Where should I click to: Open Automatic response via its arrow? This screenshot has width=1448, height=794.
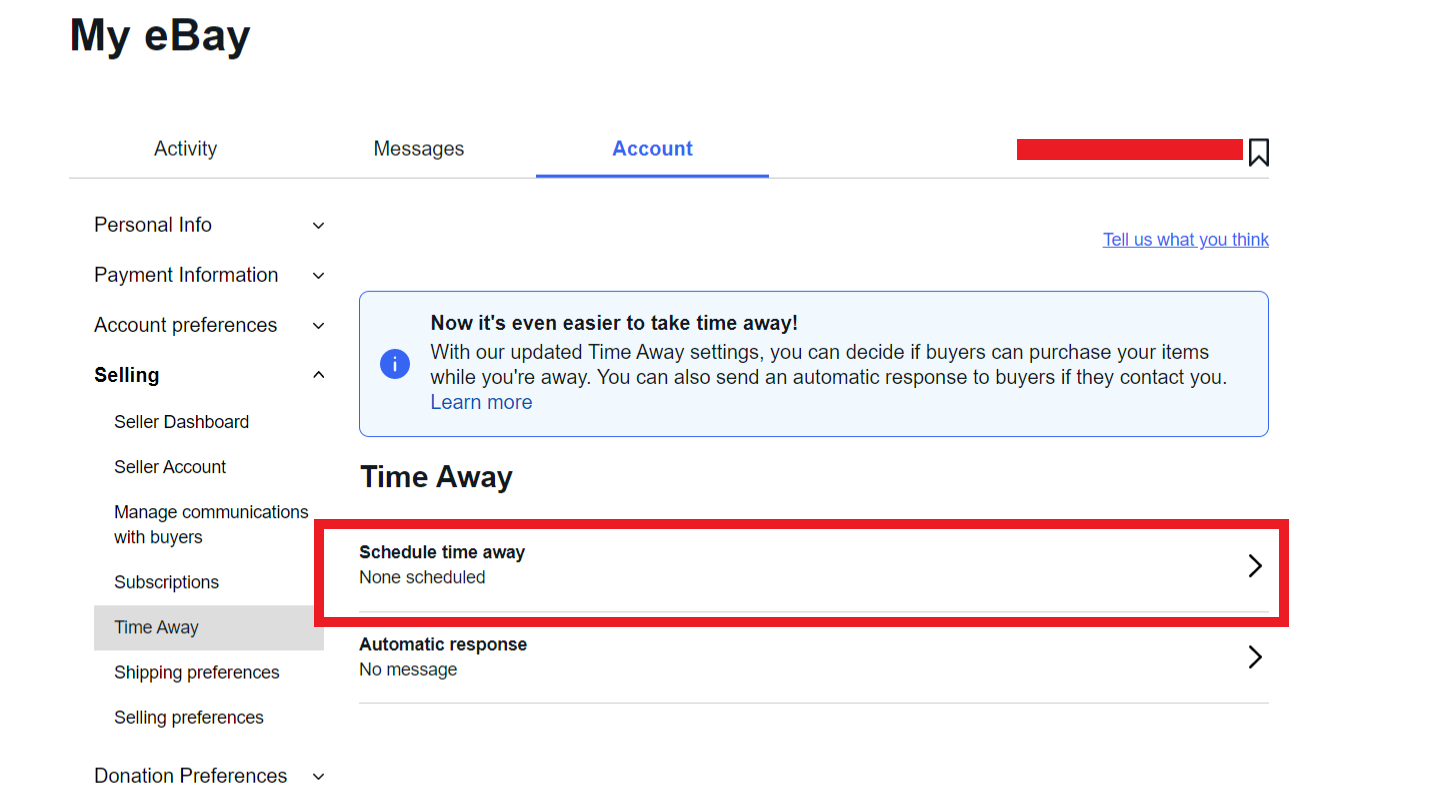coord(1255,657)
